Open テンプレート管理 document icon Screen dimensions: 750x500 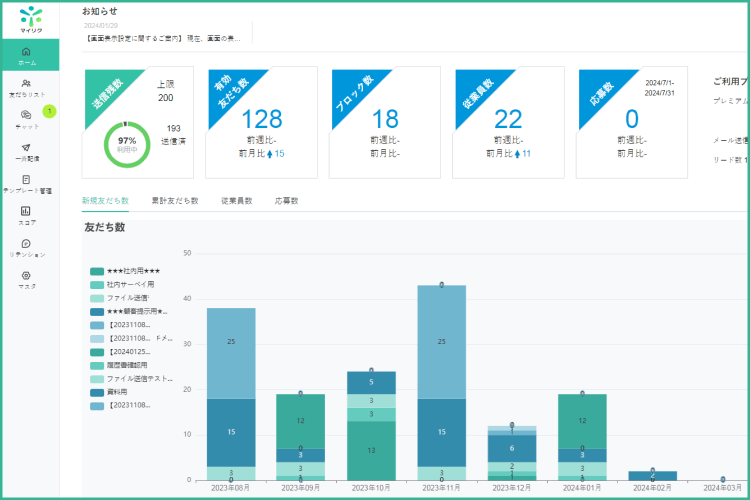coord(26,180)
